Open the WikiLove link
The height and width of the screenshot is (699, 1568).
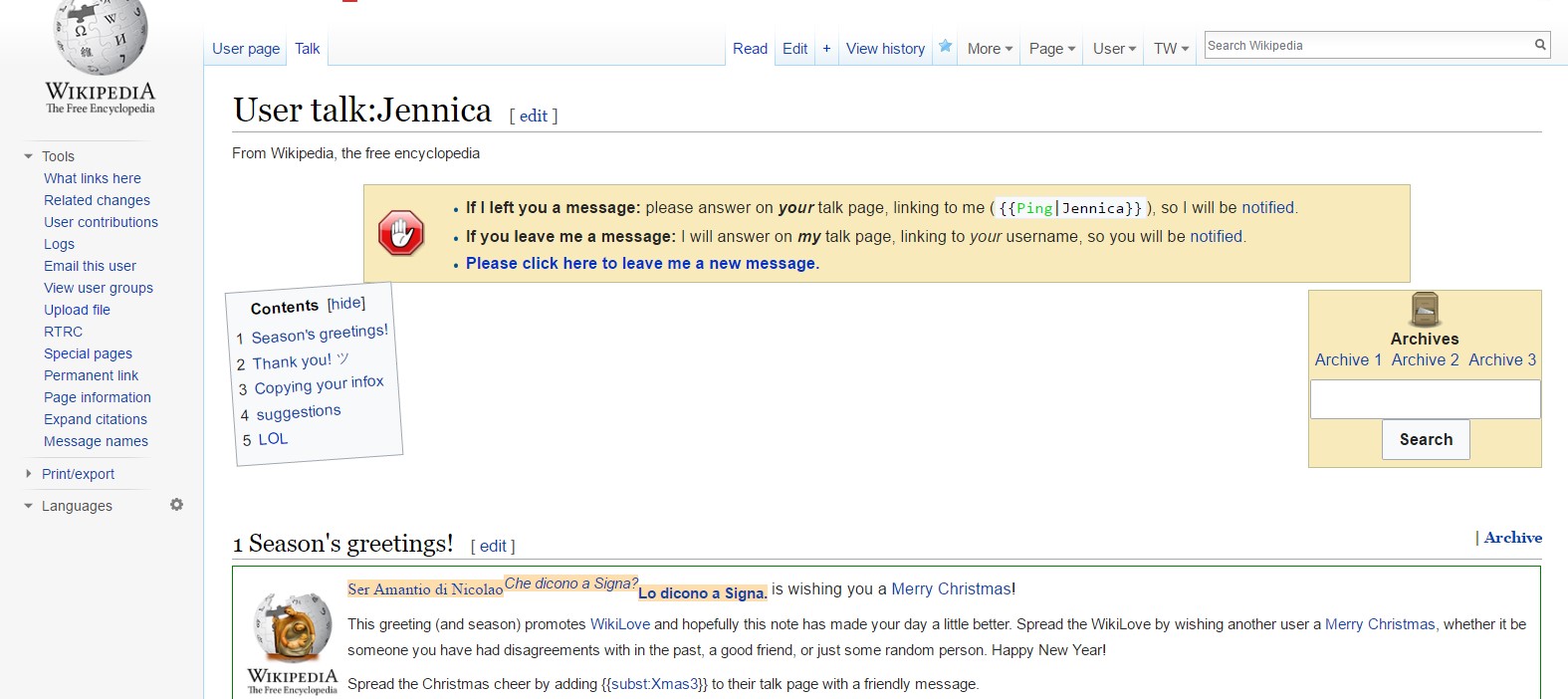click(620, 624)
